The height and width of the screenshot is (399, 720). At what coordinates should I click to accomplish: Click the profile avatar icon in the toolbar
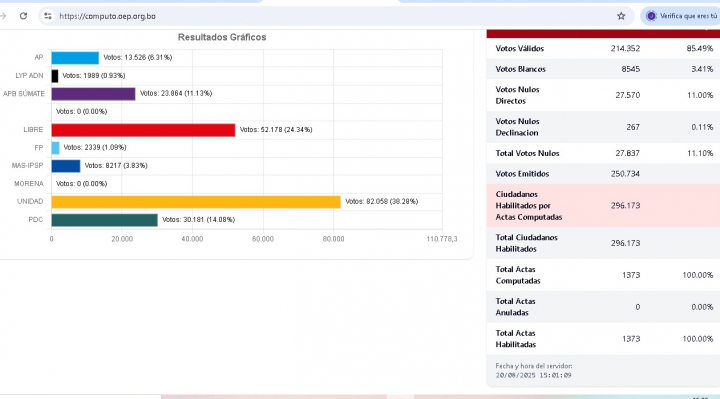tap(651, 16)
